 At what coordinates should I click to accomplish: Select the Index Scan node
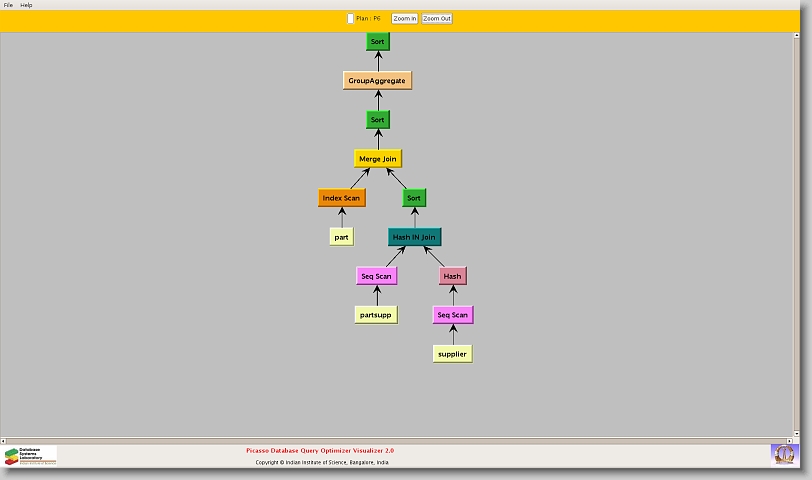(341, 198)
